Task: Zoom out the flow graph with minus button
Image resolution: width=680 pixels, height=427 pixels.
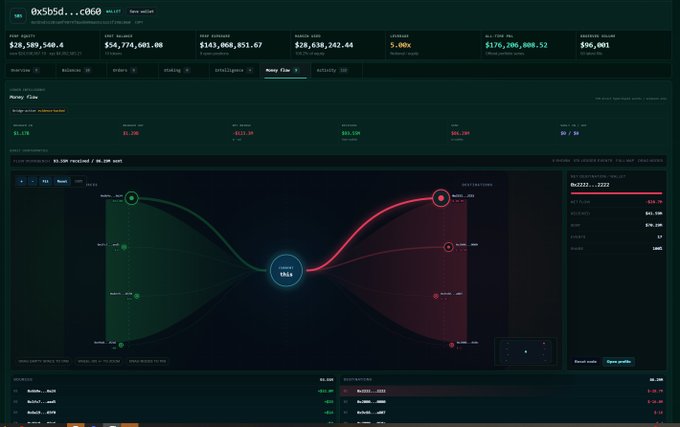Action: 33,181
